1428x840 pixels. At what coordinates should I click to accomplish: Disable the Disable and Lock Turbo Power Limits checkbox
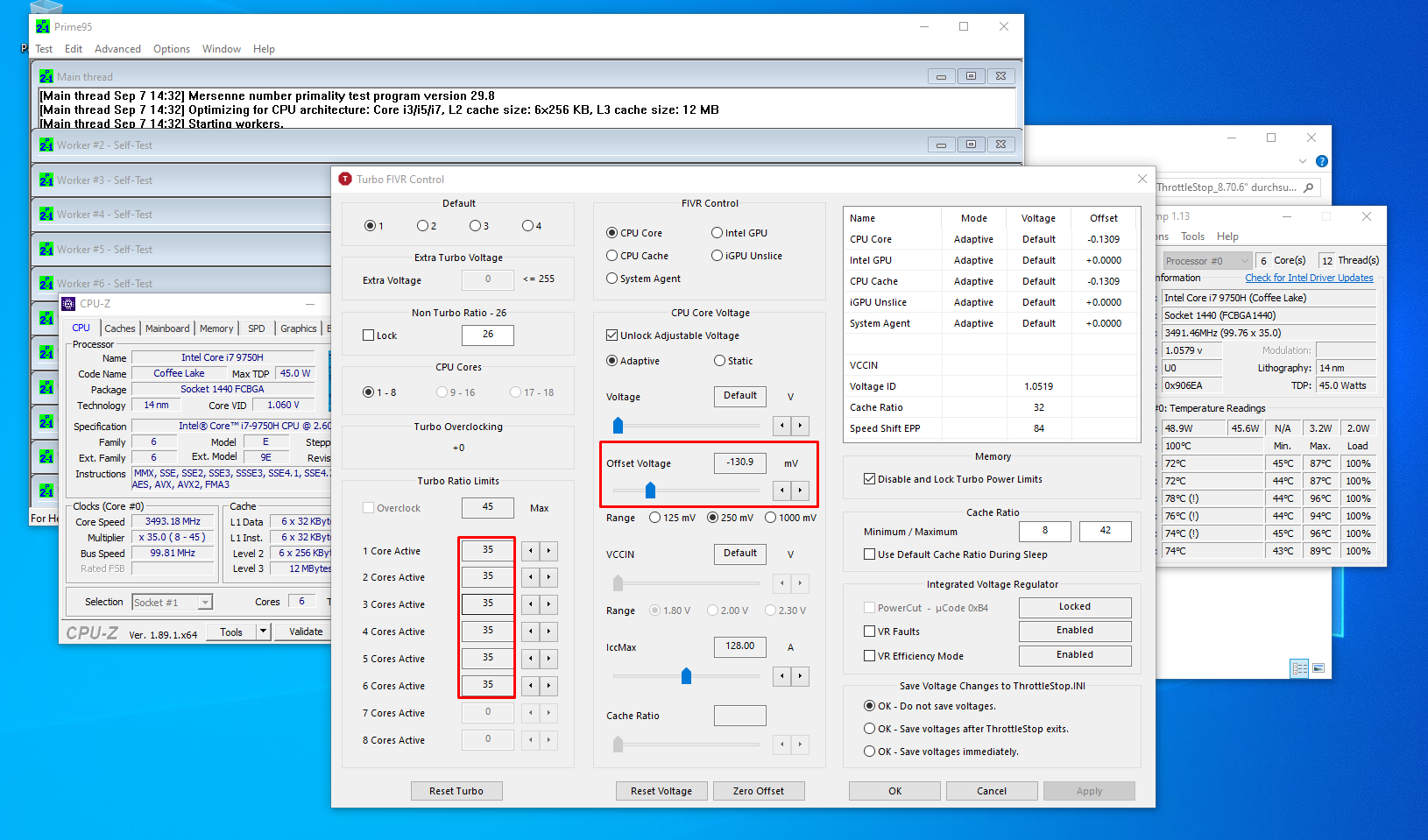(x=869, y=478)
